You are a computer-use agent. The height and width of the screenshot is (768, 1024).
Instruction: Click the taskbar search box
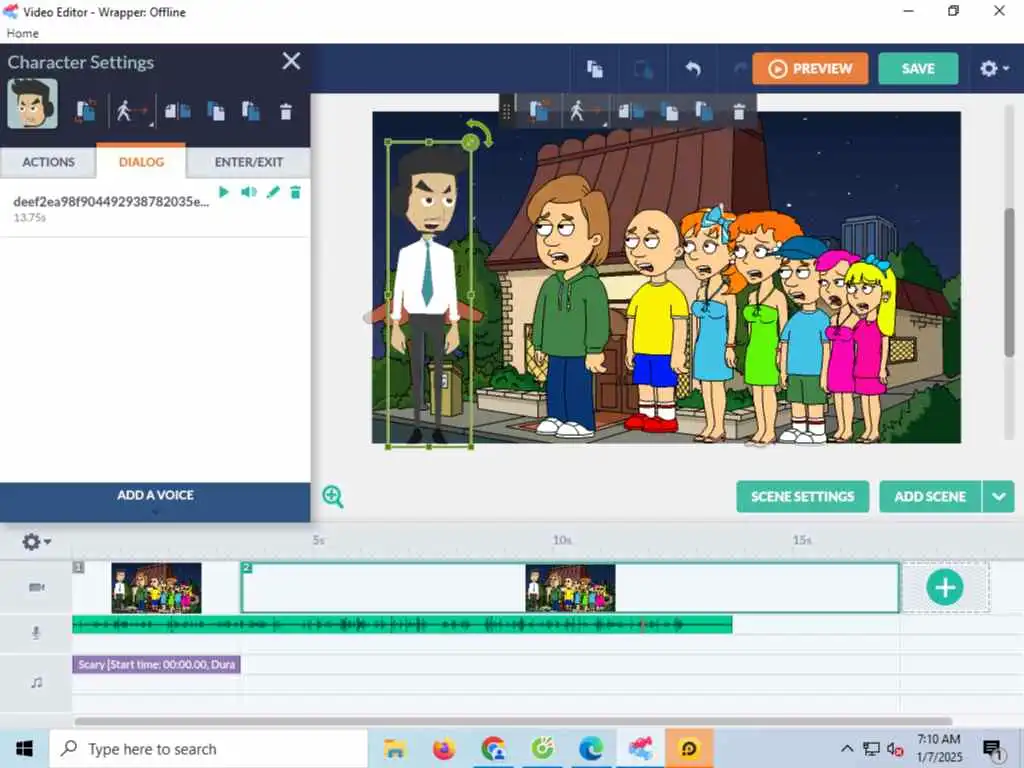coord(209,748)
